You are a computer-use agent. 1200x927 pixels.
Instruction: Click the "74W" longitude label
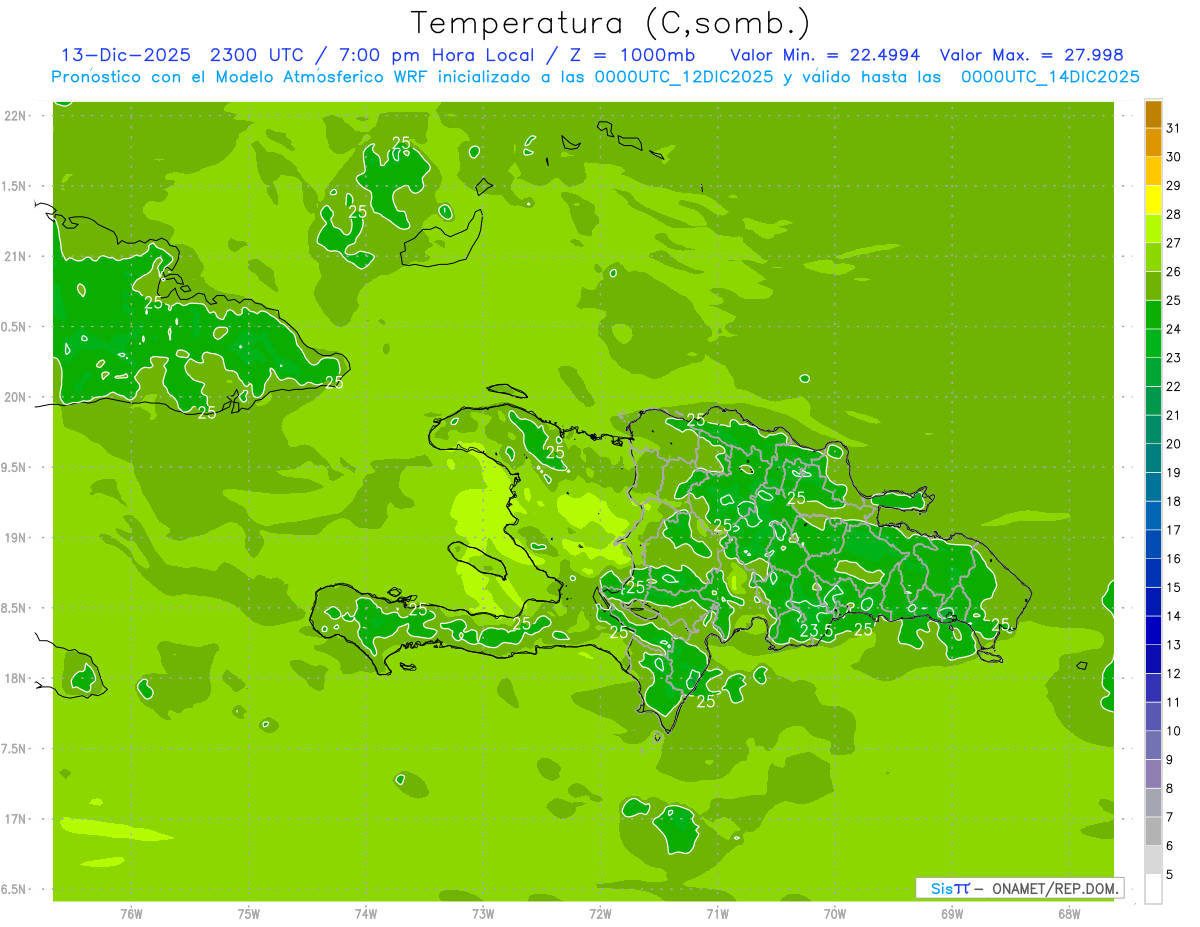coord(366,914)
